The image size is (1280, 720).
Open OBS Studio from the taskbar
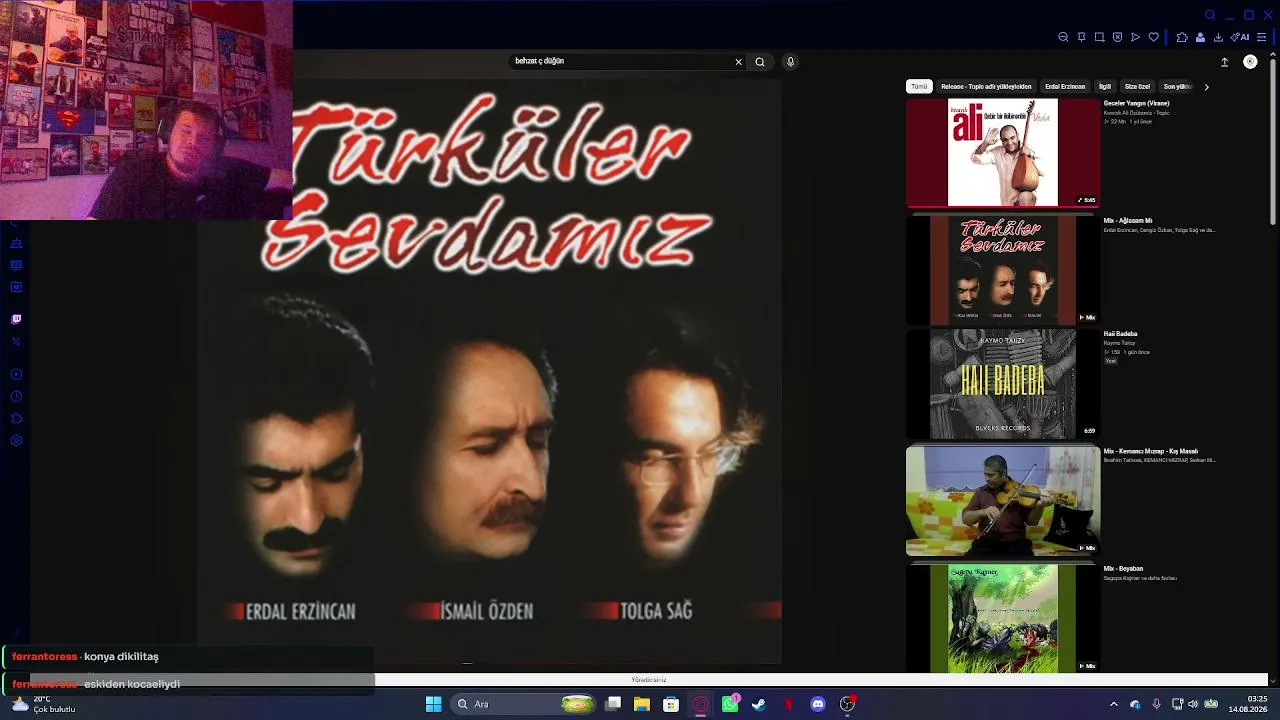[847, 704]
